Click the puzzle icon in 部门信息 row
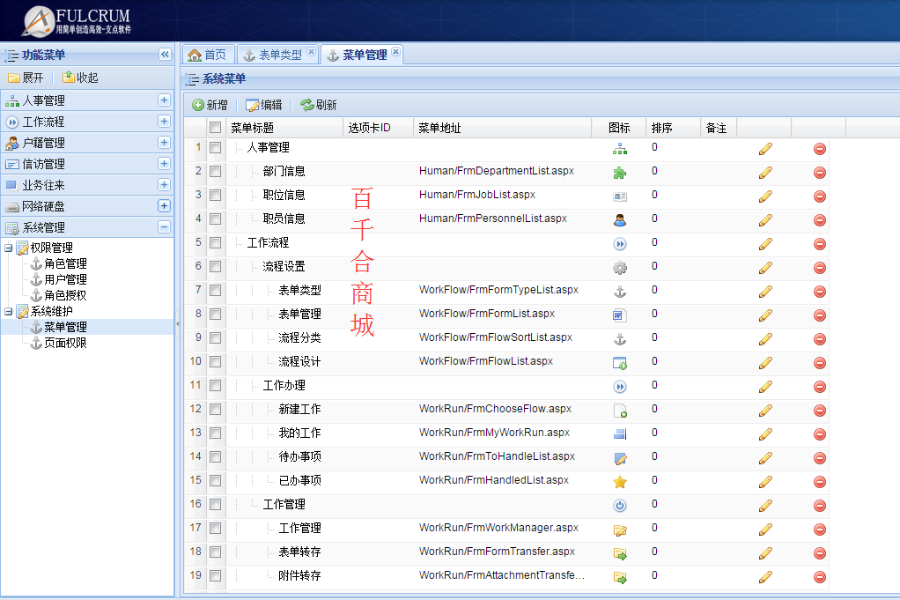Screen dimensions: 900x600 (x=620, y=173)
